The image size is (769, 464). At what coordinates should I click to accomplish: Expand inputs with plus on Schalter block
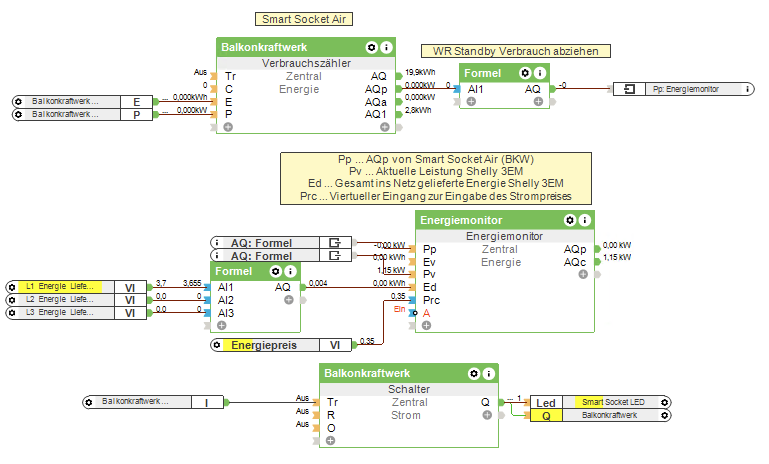[331, 440]
